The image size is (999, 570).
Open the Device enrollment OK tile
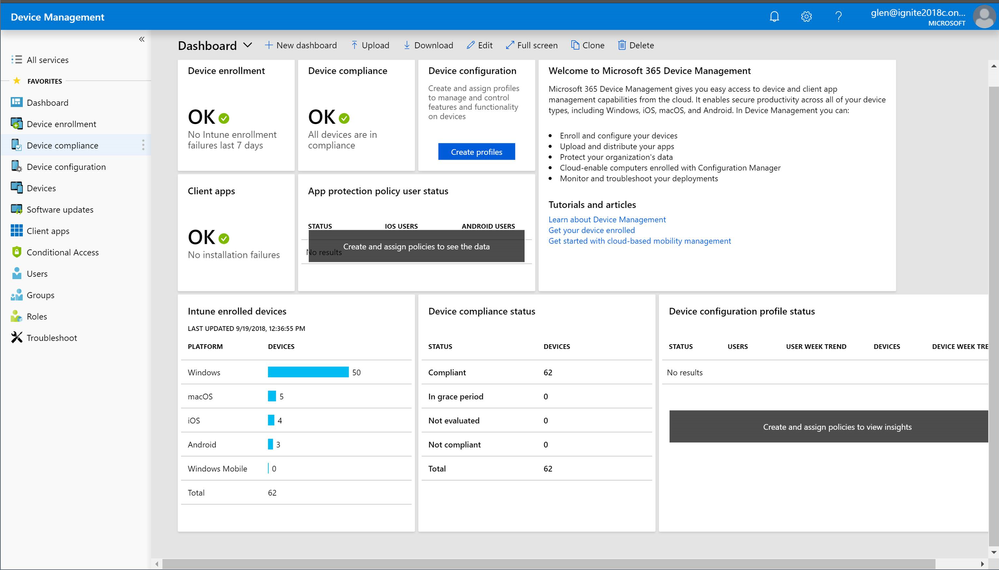point(236,115)
